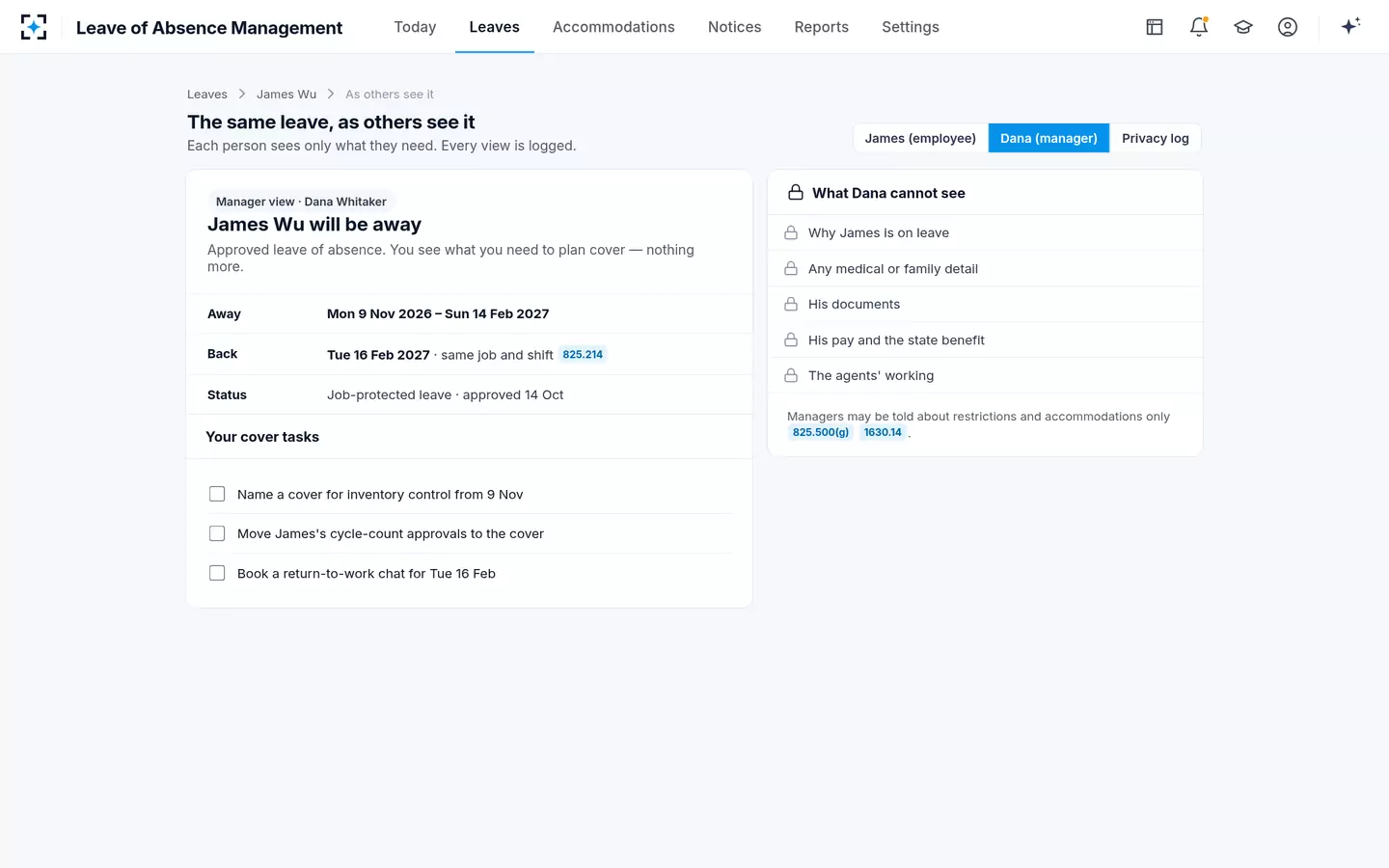The height and width of the screenshot is (868, 1389).
Task: Navigate to Leaves breadcrumb
Action: click(x=207, y=94)
